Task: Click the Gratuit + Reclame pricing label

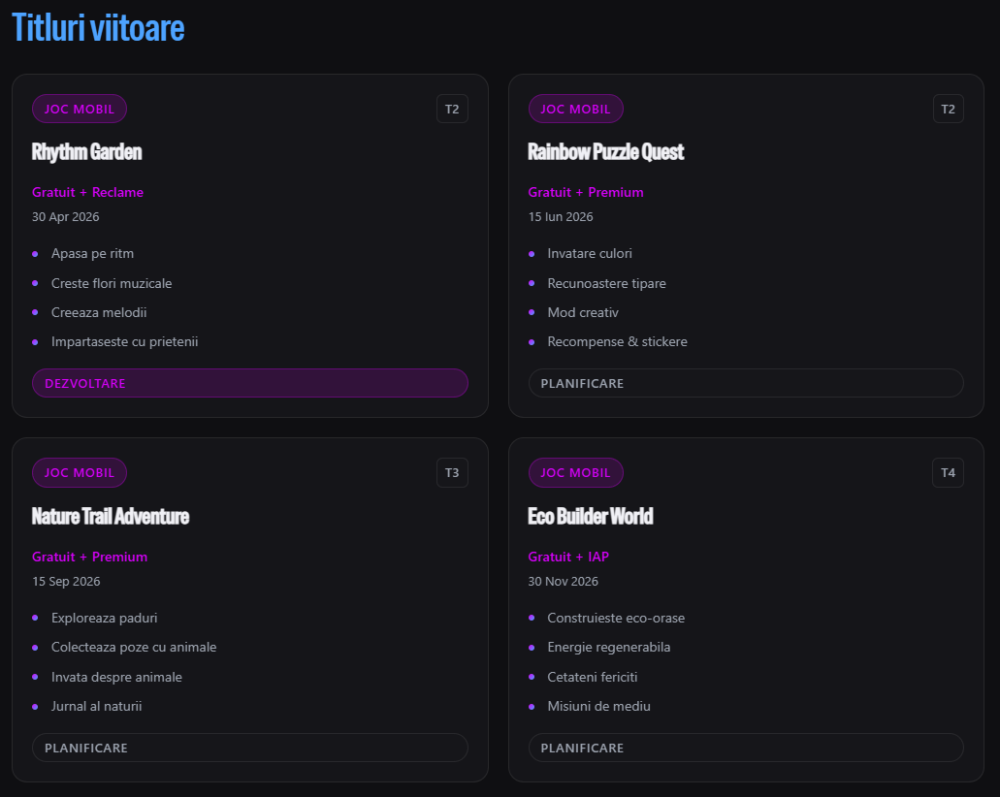Action: 88,192
